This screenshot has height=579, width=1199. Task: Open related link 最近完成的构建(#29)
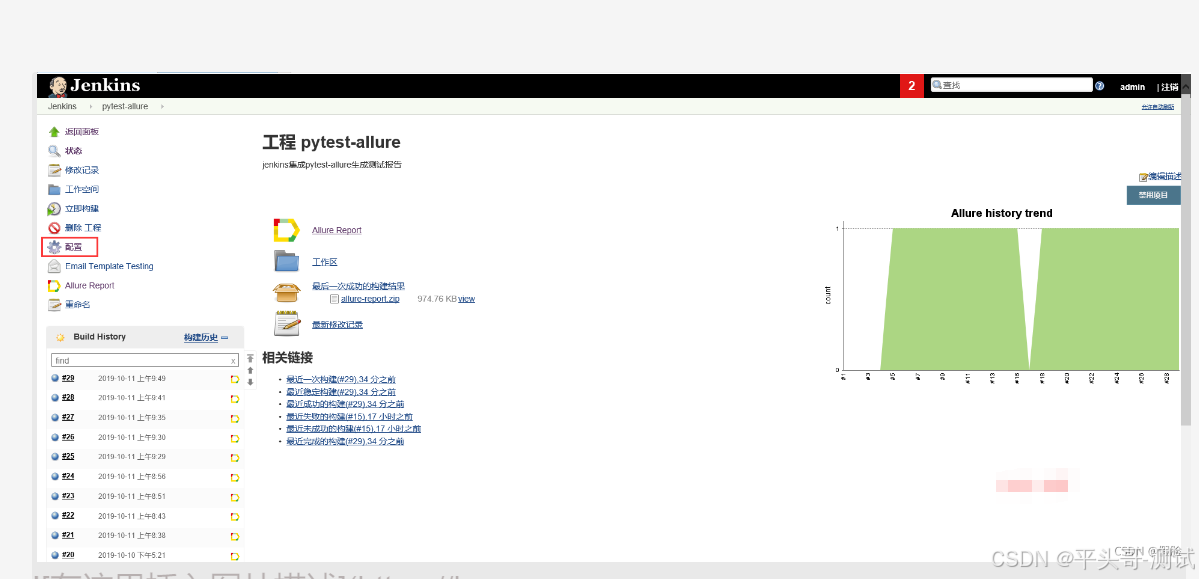pyautogui.click(x=345, y=441)
